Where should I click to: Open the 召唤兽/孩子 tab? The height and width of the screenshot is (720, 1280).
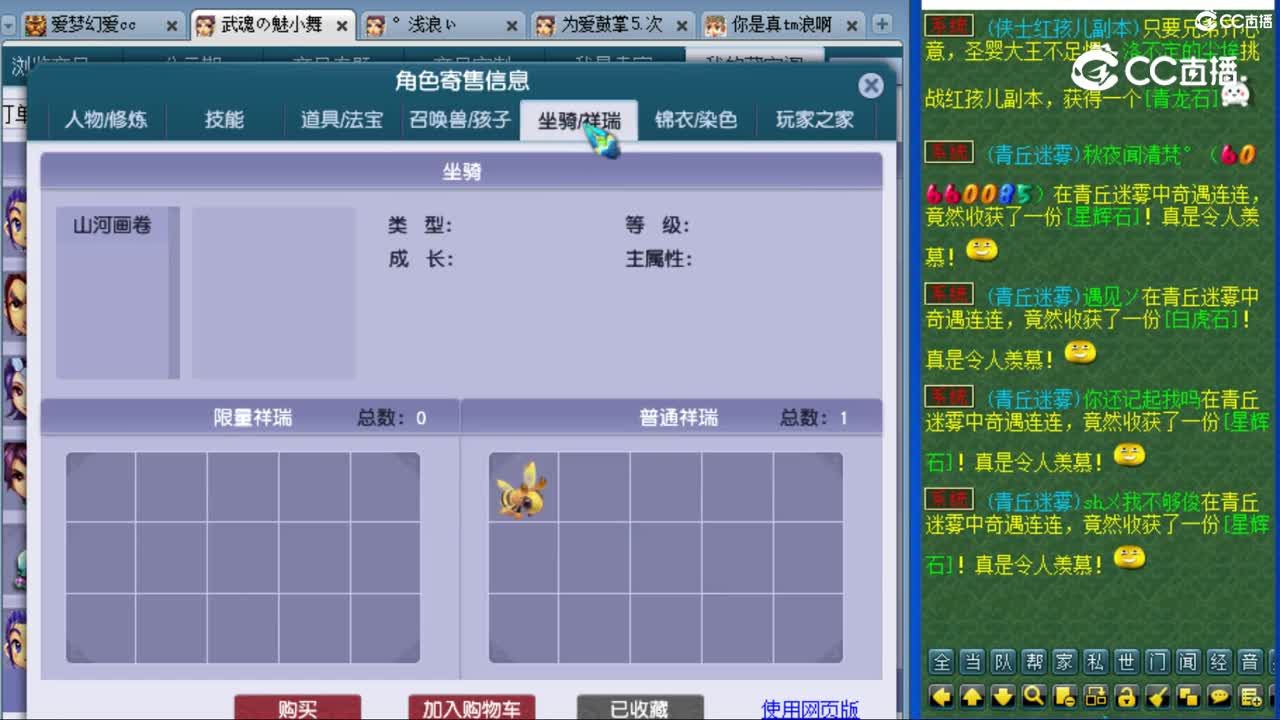(x=460, y=120)
